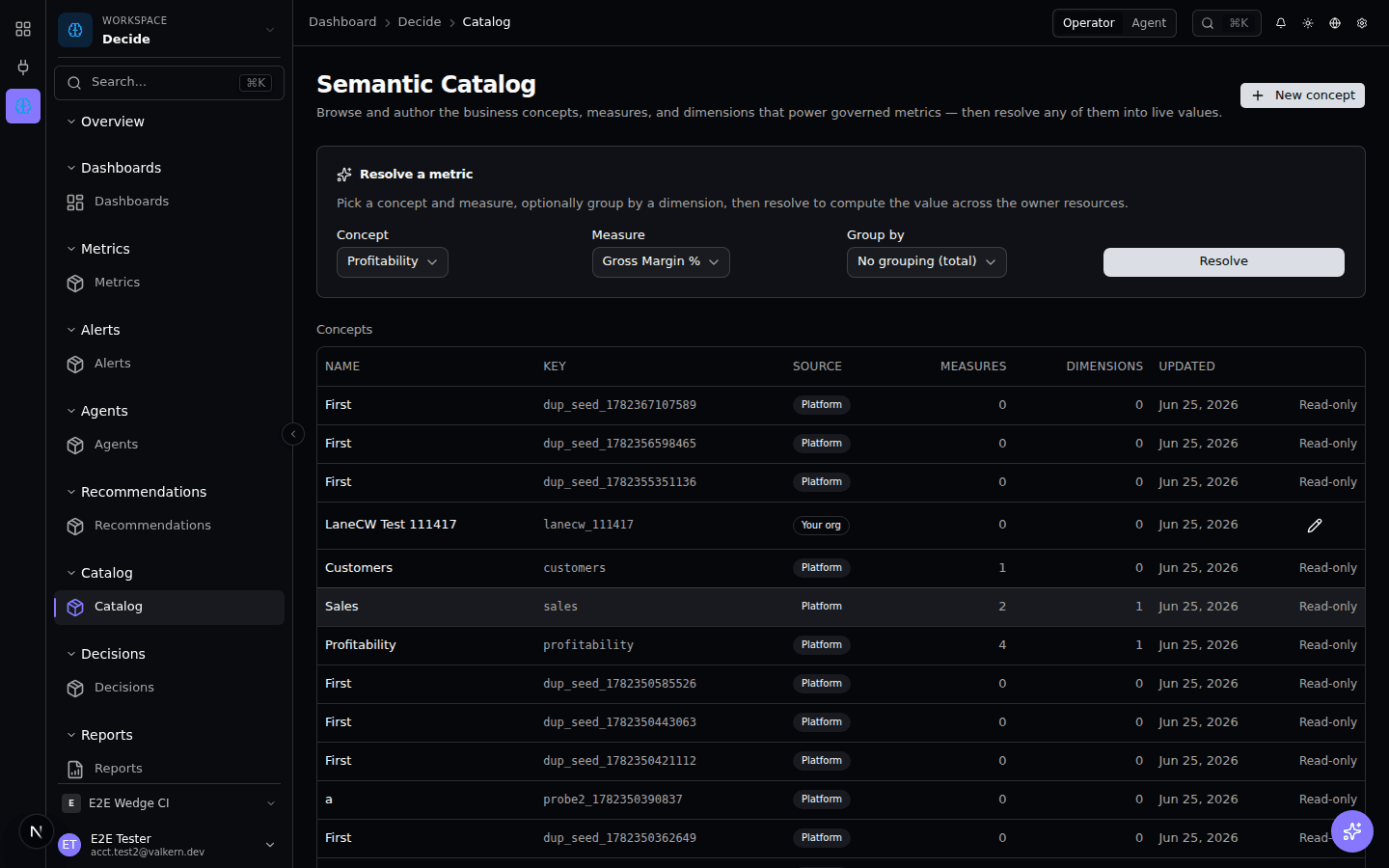Switch to Operator mode

pyautogui.click(x=1088, y=23)
